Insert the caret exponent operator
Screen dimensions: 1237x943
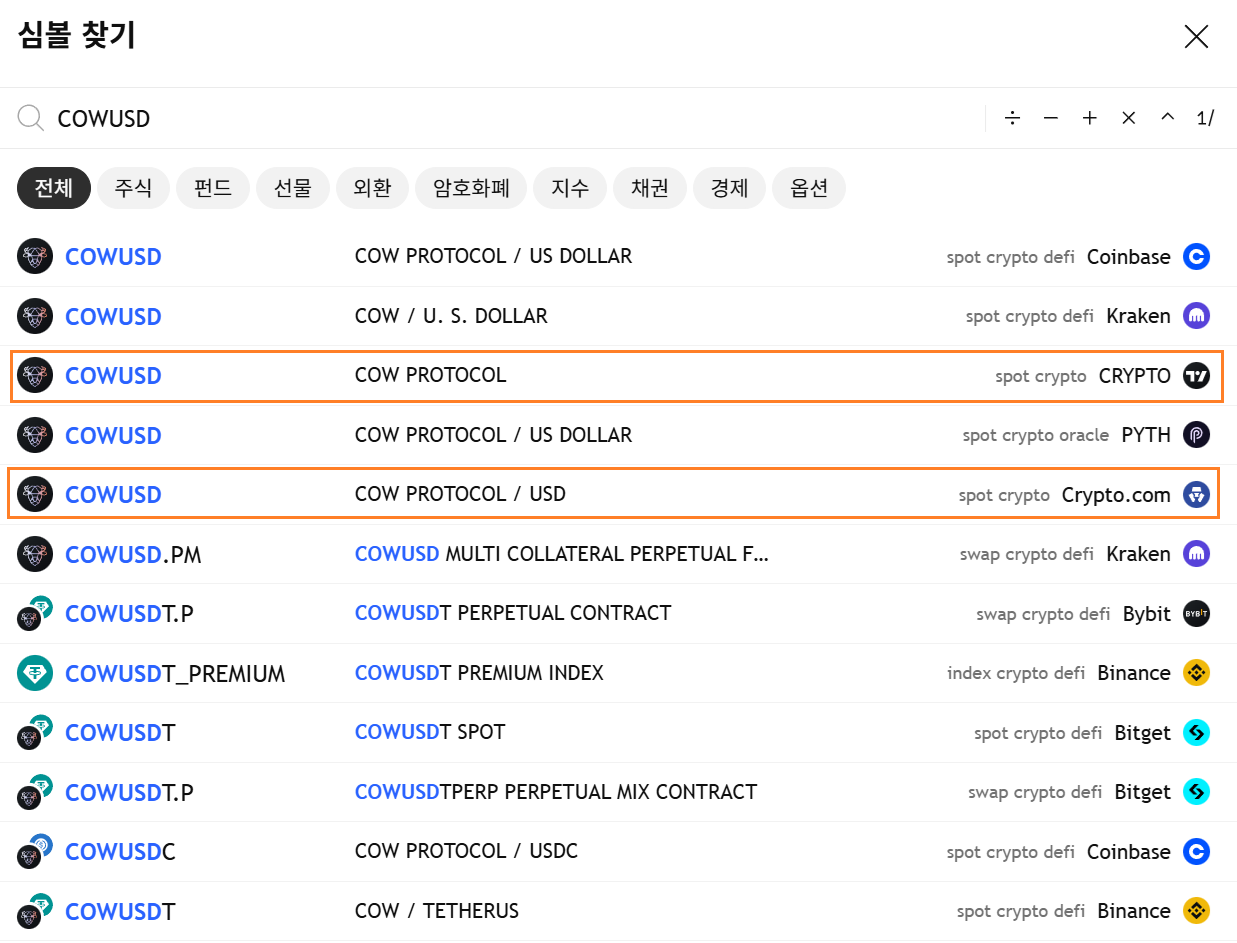[x=1167, y=118]
